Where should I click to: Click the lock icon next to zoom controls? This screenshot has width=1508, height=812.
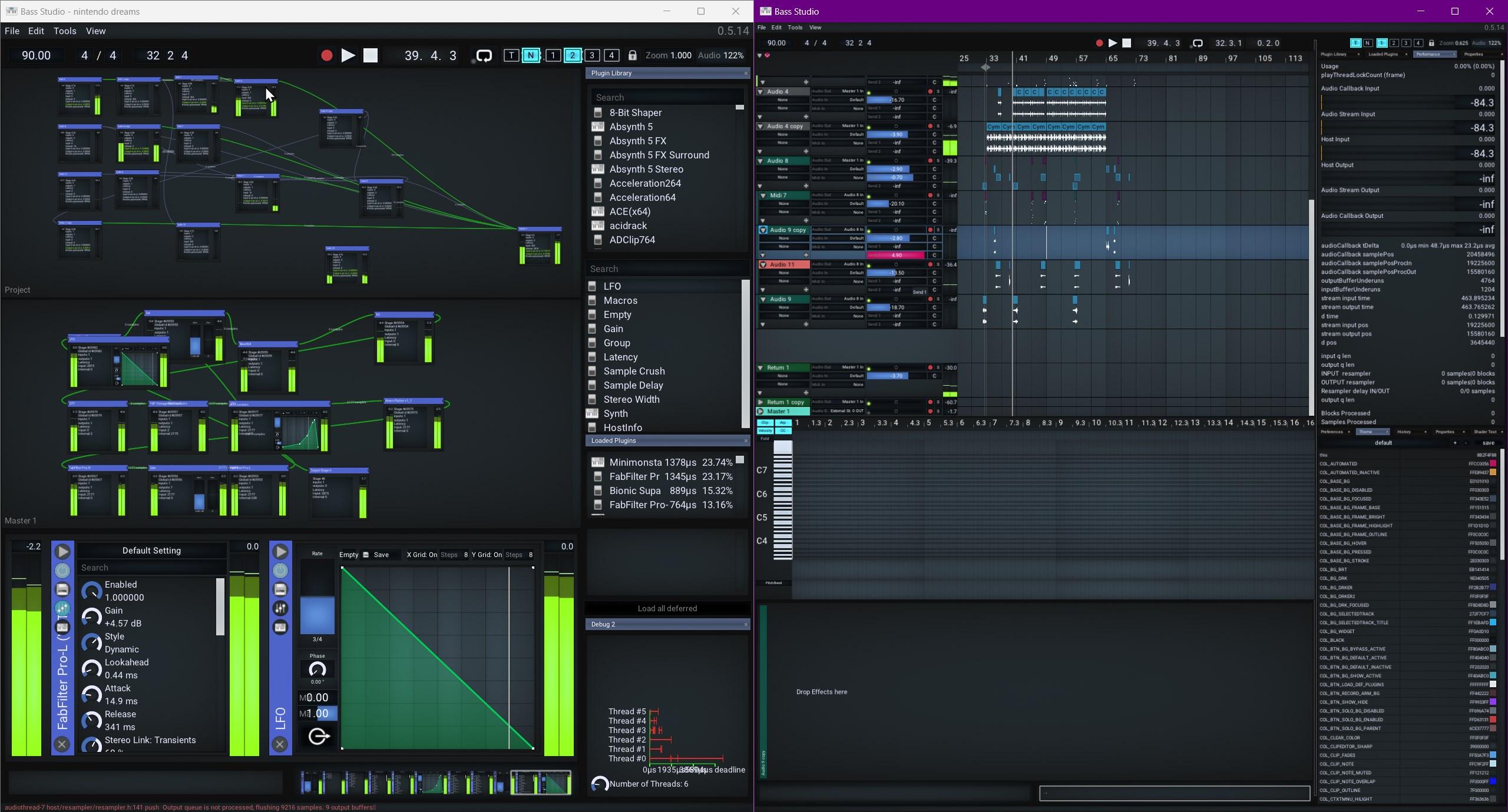click(632, 55)
